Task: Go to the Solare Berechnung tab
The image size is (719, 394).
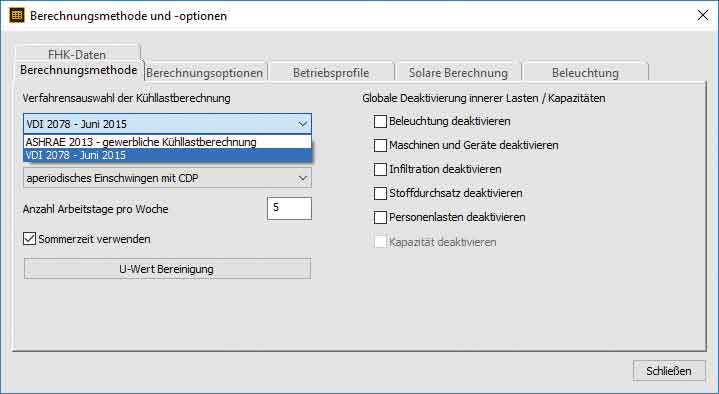Action: click(x=458, y=73)
